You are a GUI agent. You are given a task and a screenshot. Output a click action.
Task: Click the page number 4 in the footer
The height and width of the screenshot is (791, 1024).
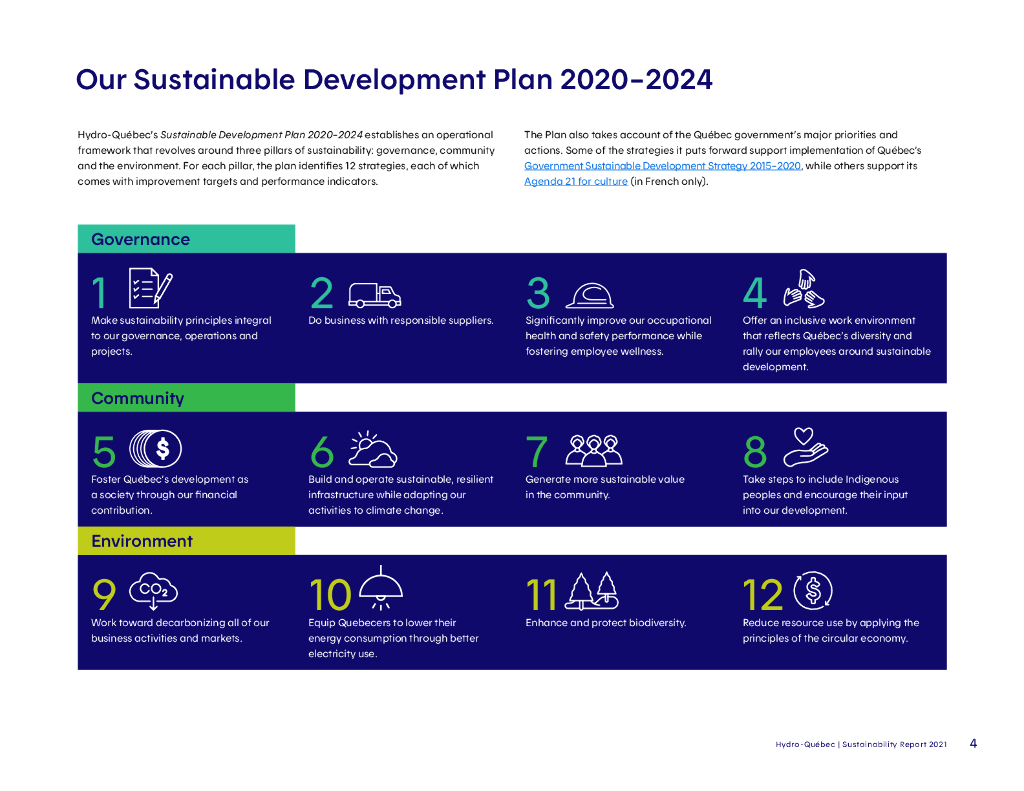(973, 743)
